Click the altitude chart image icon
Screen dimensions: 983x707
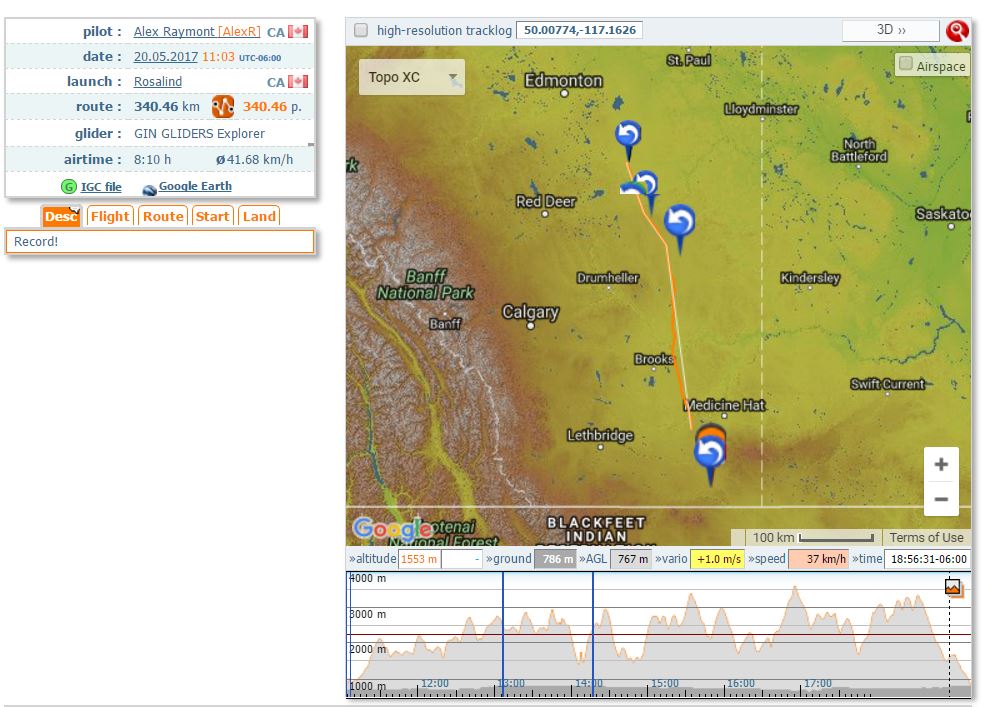[953, 587]
